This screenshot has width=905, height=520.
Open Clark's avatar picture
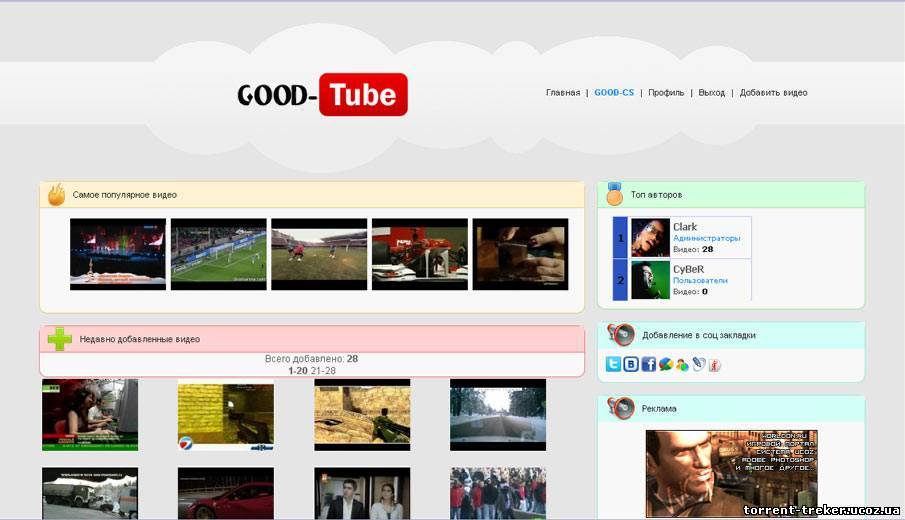pos(650,237)
